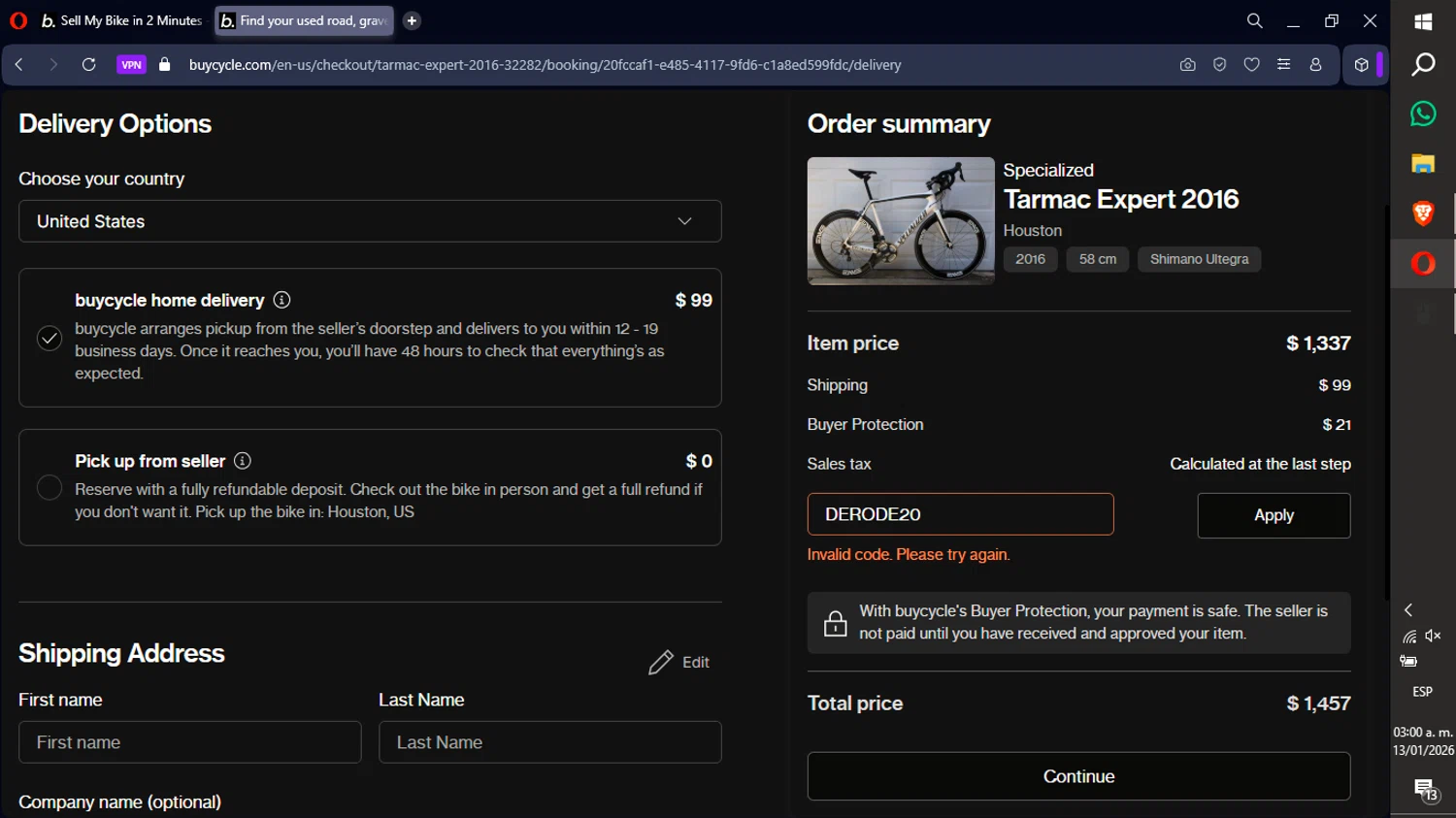Open the battery status tray icon

pos(1409,662)
